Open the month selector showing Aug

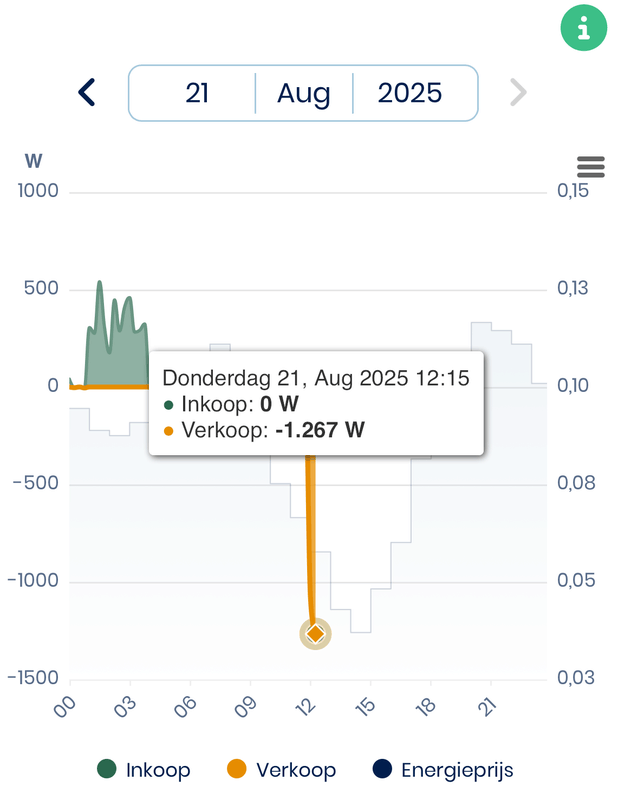coord(304,93)
